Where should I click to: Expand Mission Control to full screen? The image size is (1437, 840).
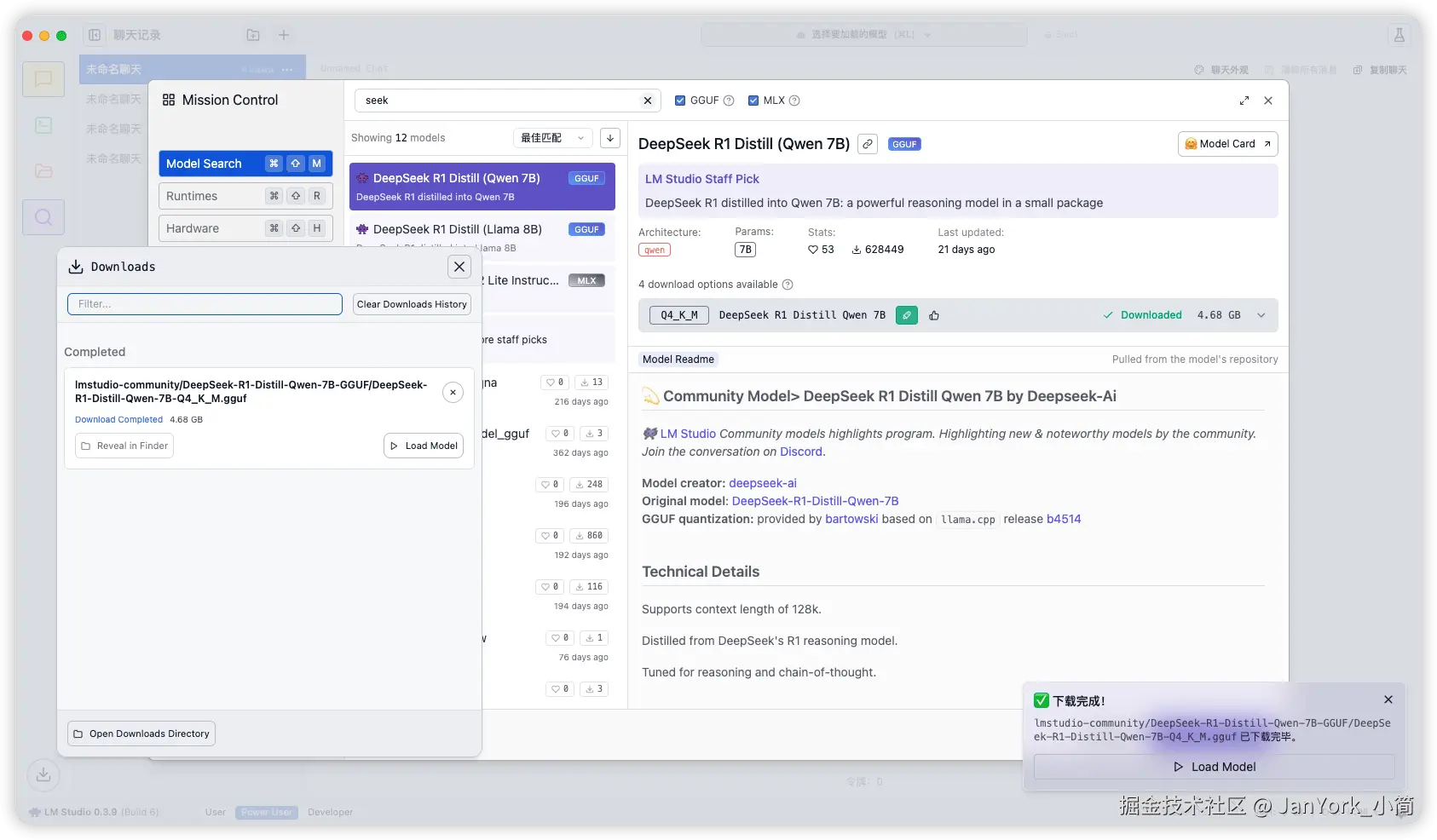pos(1244,101)
